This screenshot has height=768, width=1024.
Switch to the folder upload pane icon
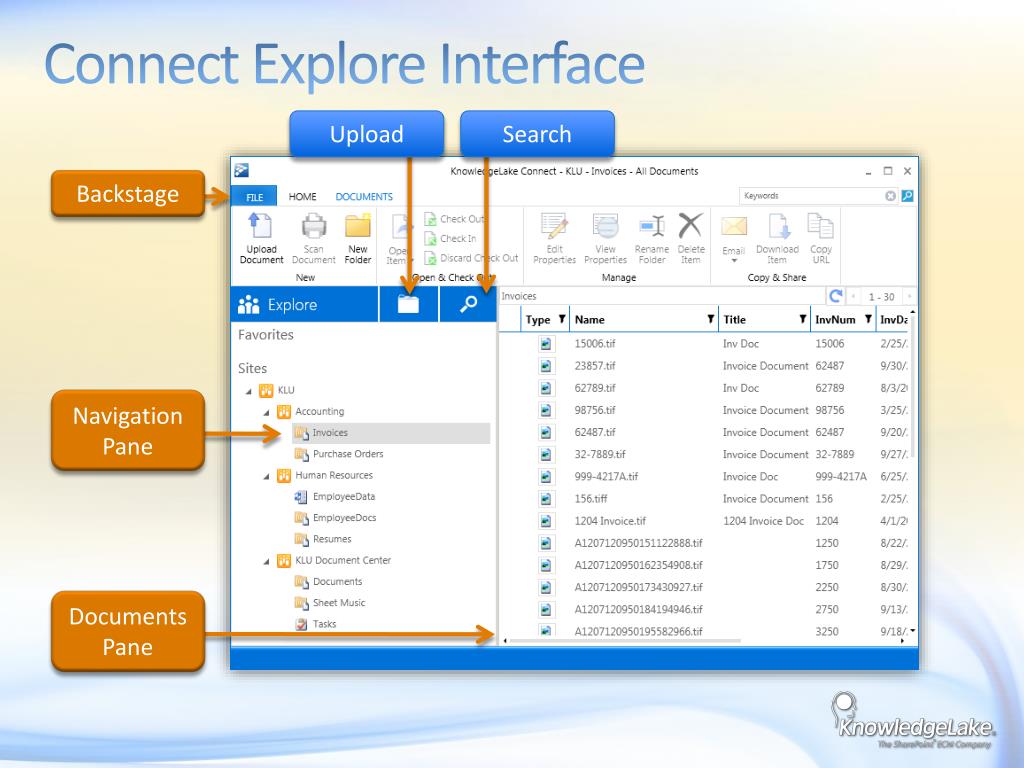pos(408,304)
